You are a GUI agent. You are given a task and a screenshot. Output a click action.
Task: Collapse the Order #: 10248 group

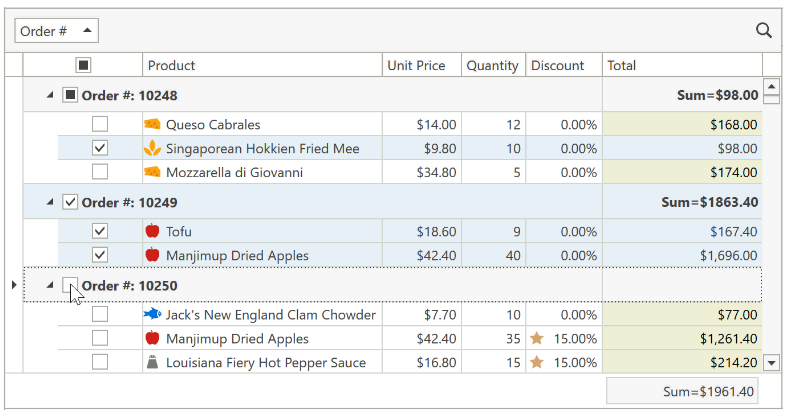coord(50,95)
